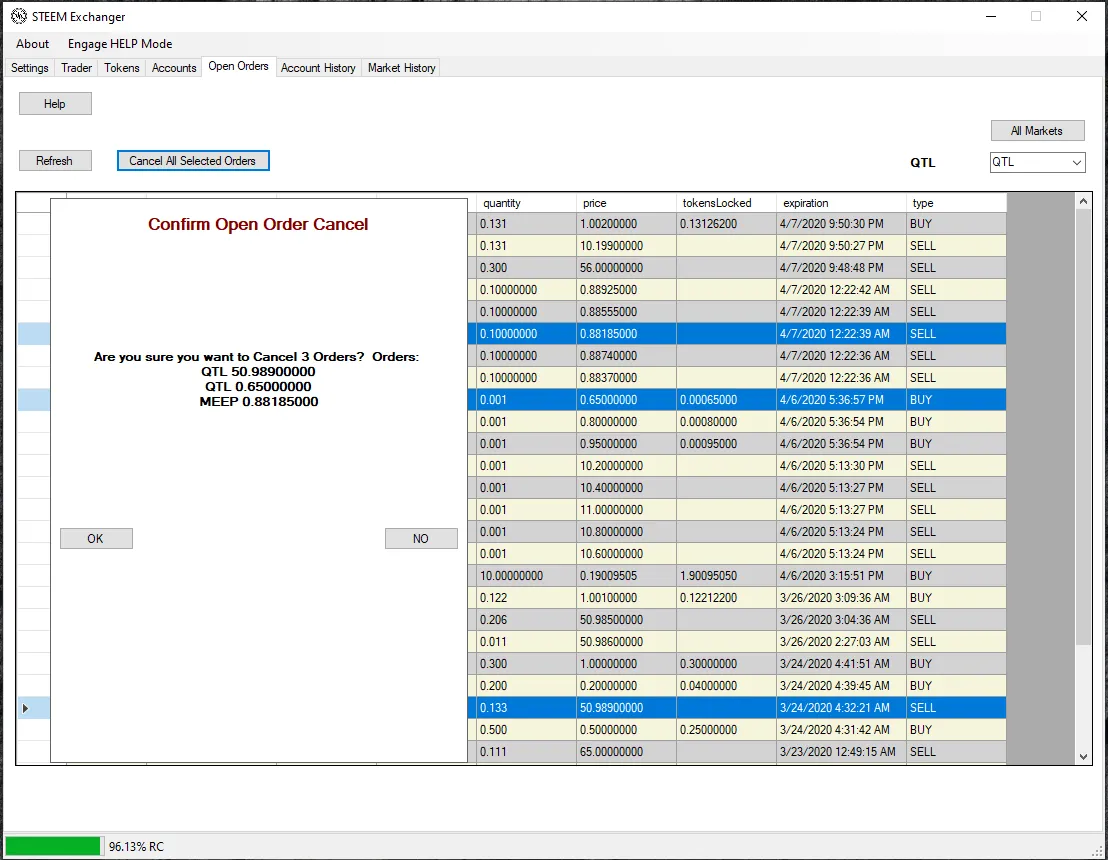
Task: Click tokensLocked cell 0.00095000
Action: click(726, 444)
